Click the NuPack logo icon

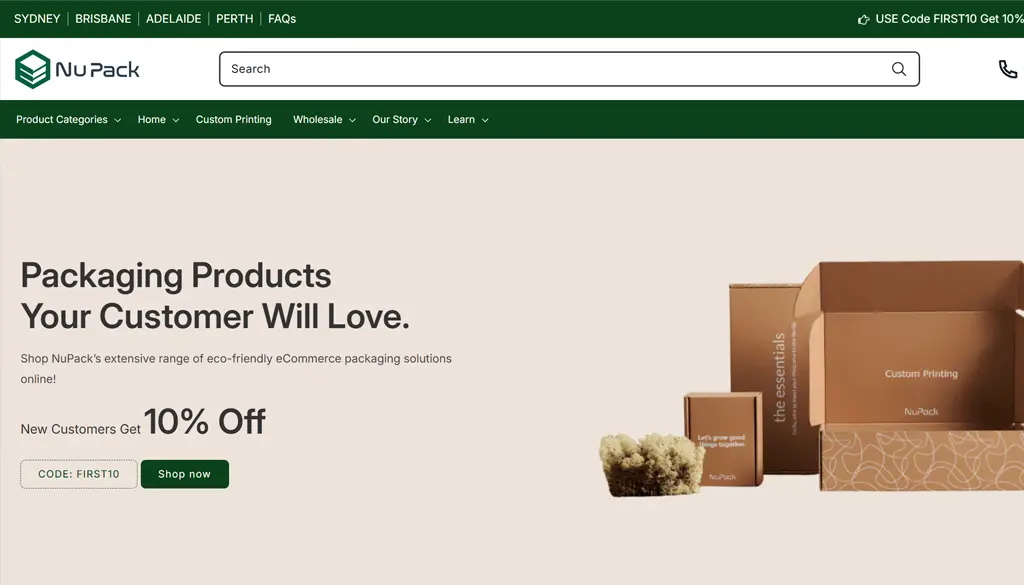click(33, 69)
